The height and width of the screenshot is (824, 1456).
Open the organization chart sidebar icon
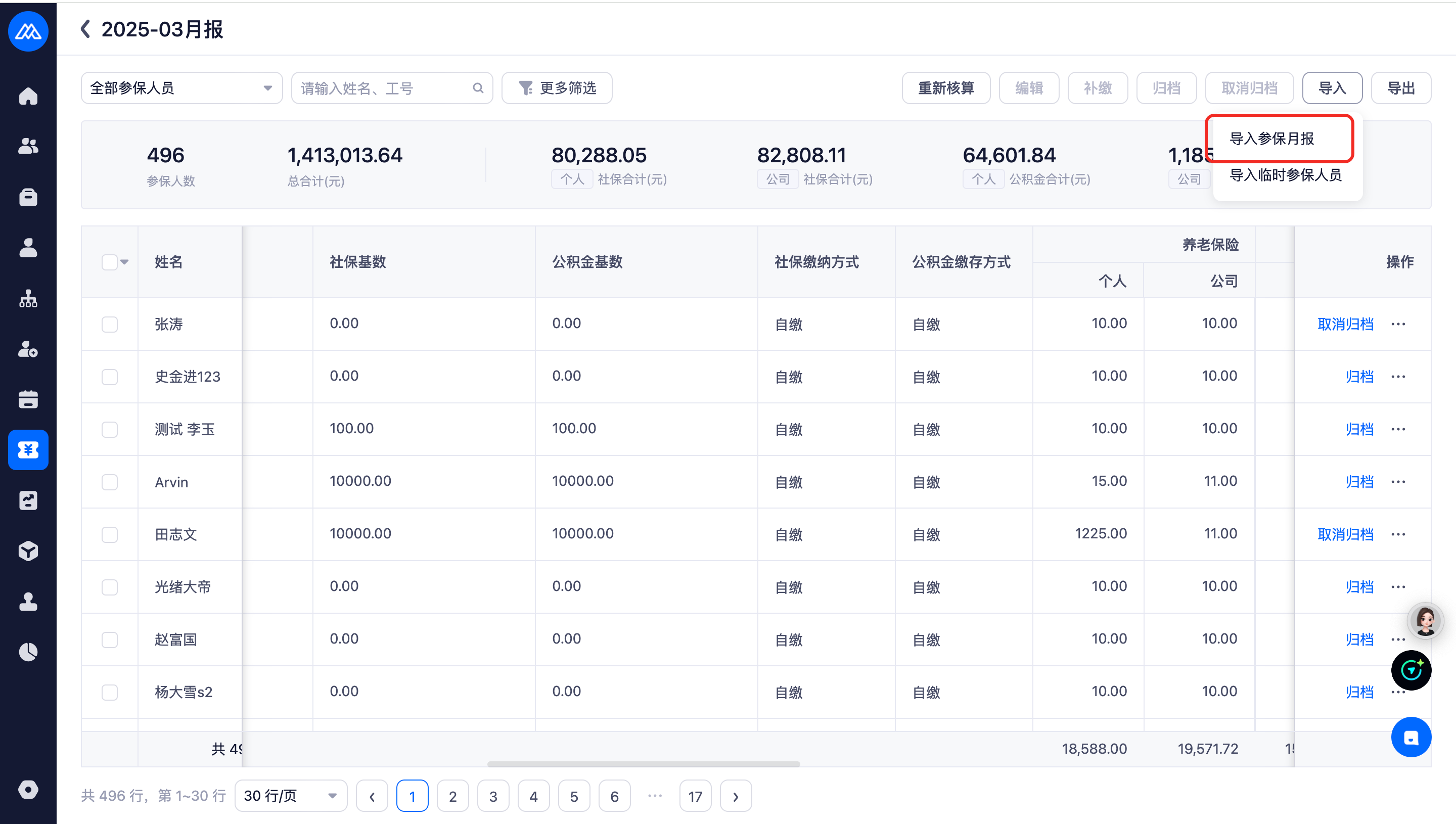28,298
